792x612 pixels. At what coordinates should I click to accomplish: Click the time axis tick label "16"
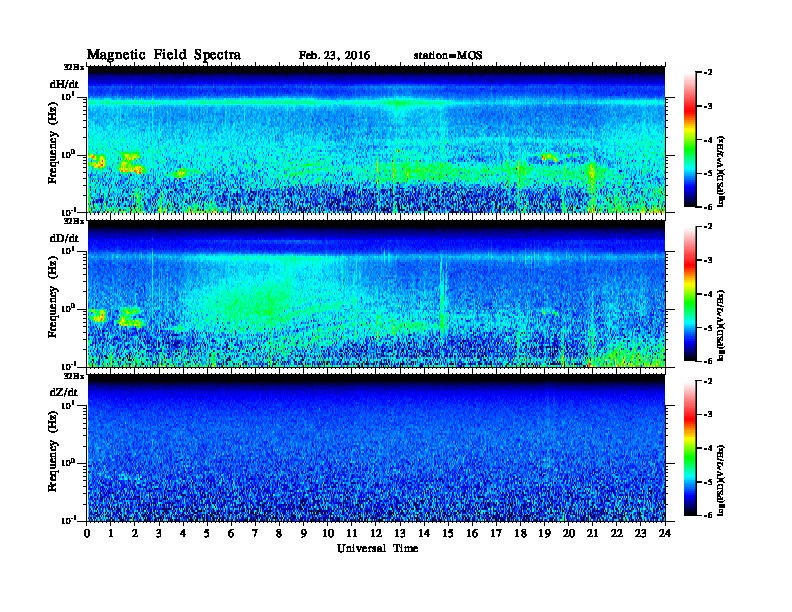pyautogui.click(x=472, y=534)
